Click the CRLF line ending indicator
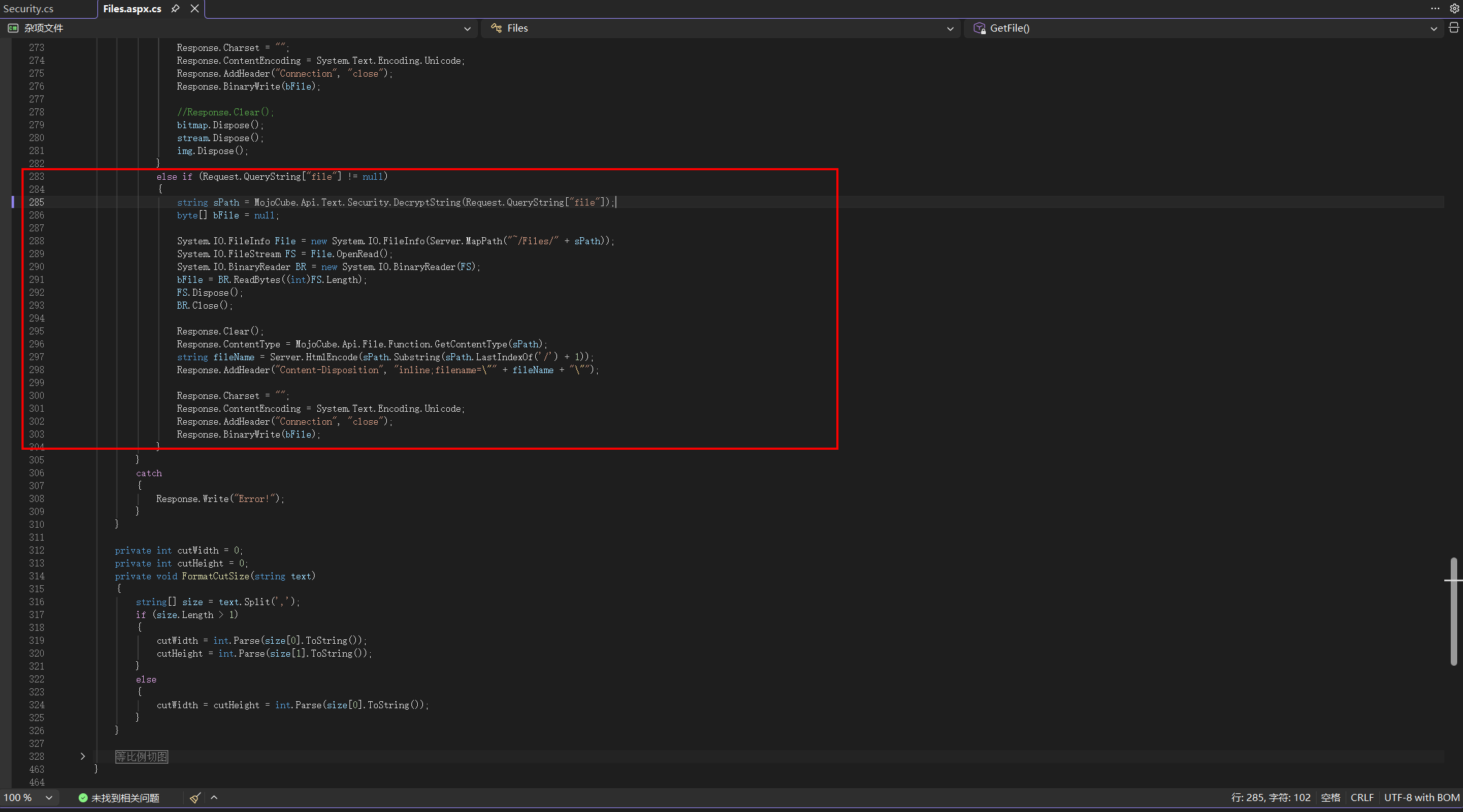This screenshot has width=1463, height=812. (1362, 798)
